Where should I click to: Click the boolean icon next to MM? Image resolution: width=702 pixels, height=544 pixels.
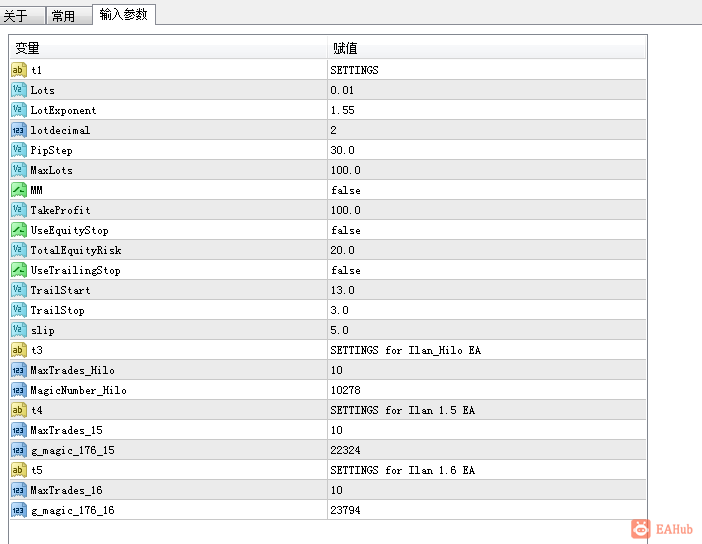coord(18,190)
